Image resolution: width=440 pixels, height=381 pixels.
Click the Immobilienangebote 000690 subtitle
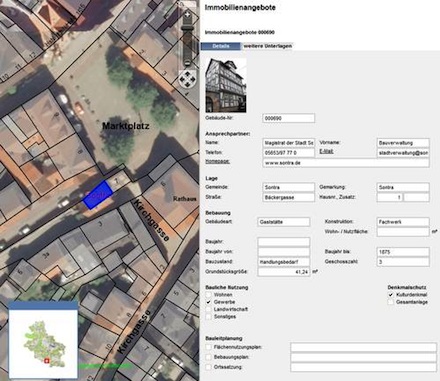click(x=240, y=33)
